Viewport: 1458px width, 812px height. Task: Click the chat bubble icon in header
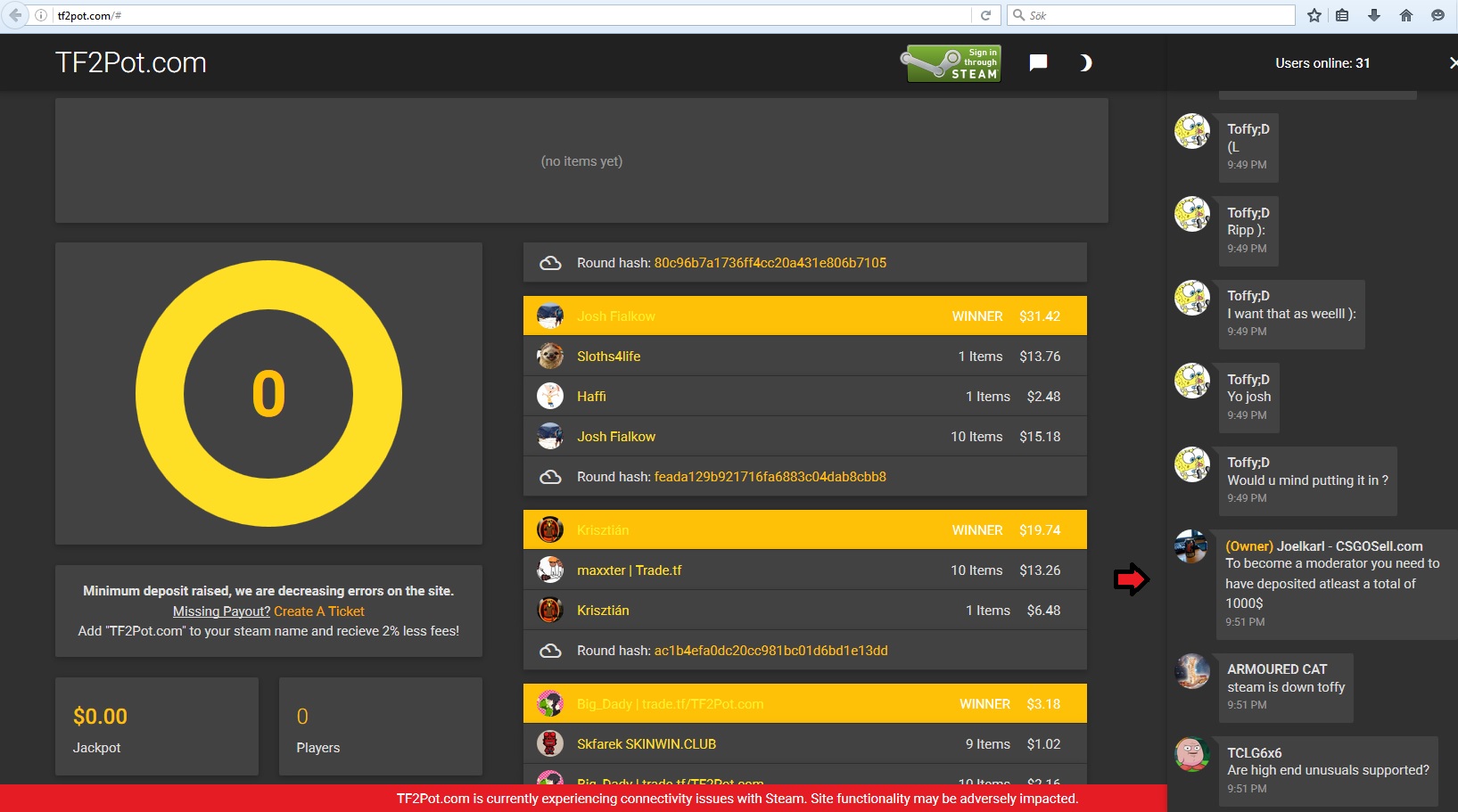[1038, 62]
